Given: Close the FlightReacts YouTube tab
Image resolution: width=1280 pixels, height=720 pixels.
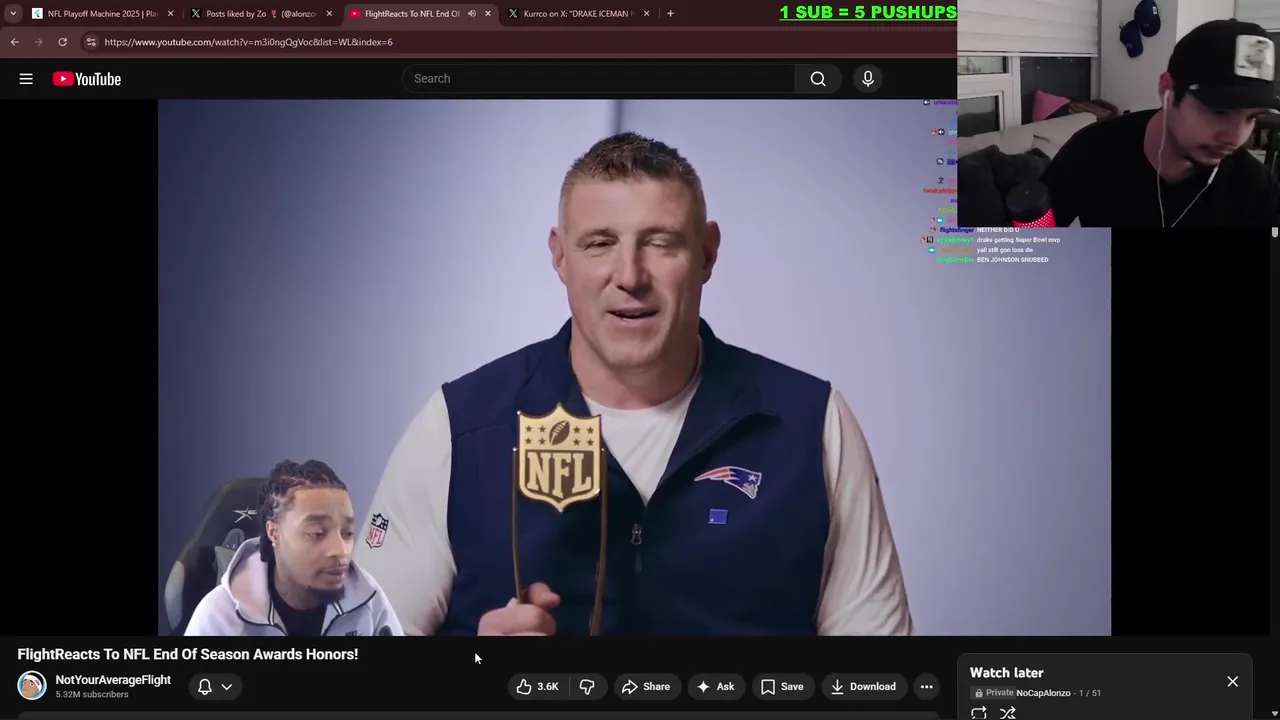Looking at the screenshot, I should click(488, 14).
